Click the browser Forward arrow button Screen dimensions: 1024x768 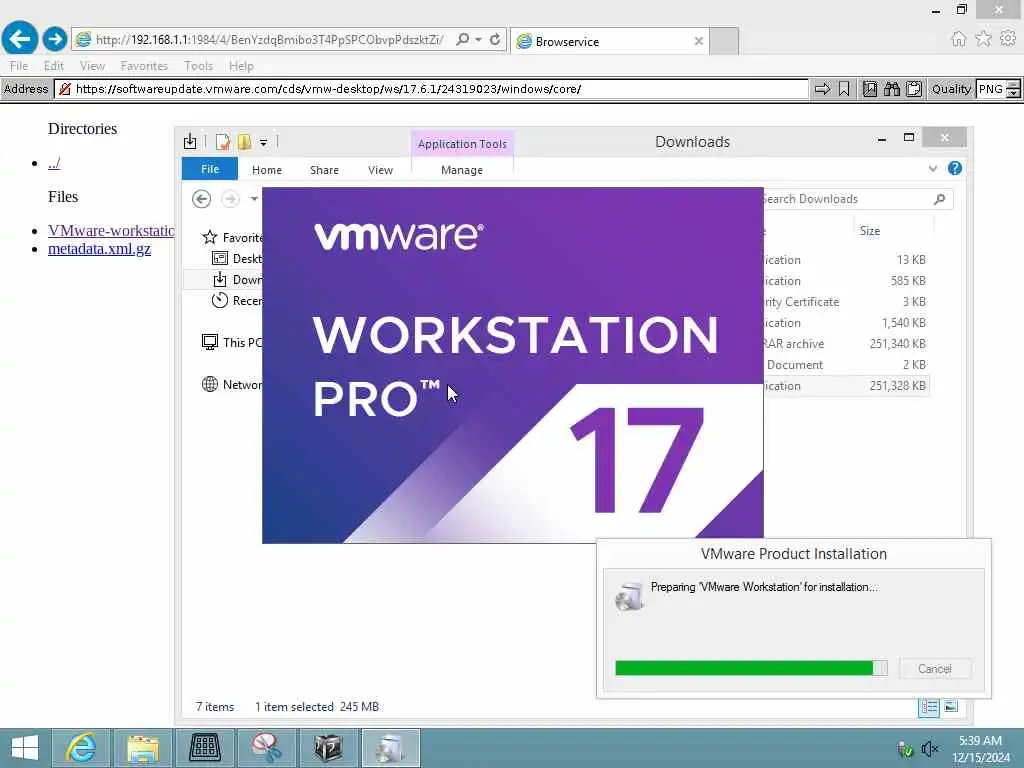[55, 39]
